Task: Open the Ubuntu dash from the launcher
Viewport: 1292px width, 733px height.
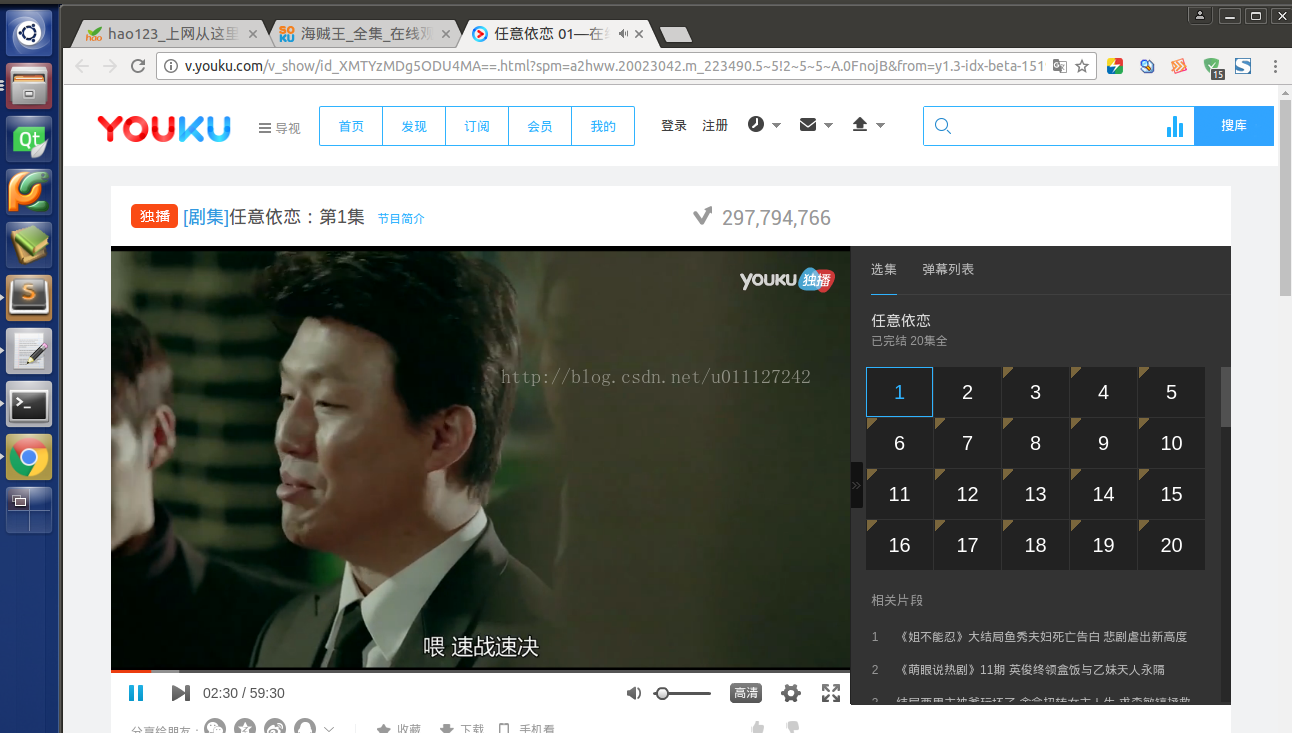Action: point(29,33)
